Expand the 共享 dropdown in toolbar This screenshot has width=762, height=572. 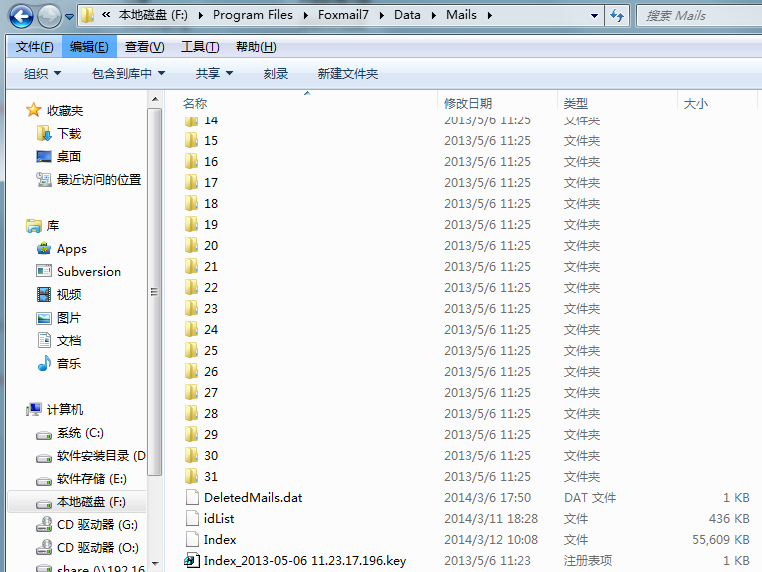click(x=214, y=74)
